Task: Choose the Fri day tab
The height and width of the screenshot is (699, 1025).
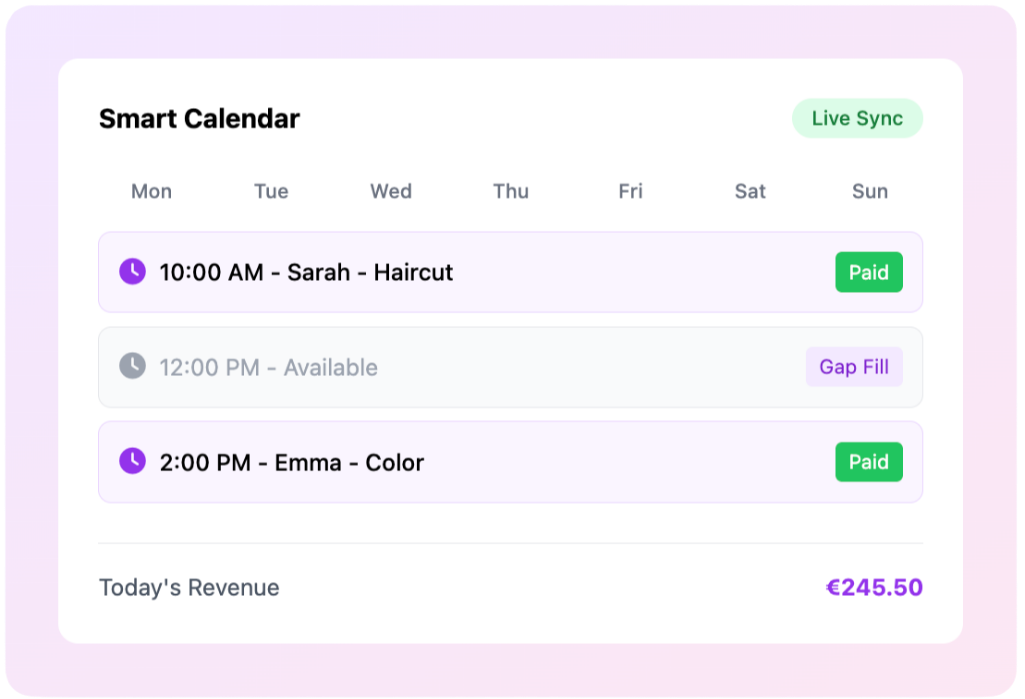Action: point(630,191)
